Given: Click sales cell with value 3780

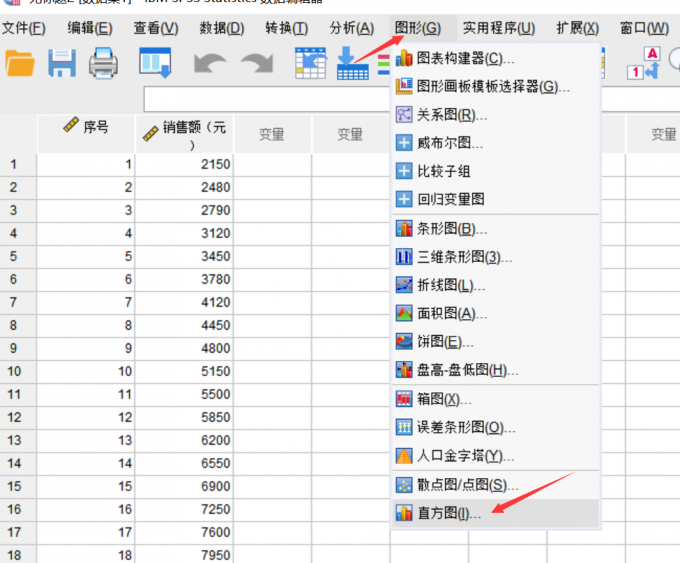Looking at the screenshot, I should [184, 279].
